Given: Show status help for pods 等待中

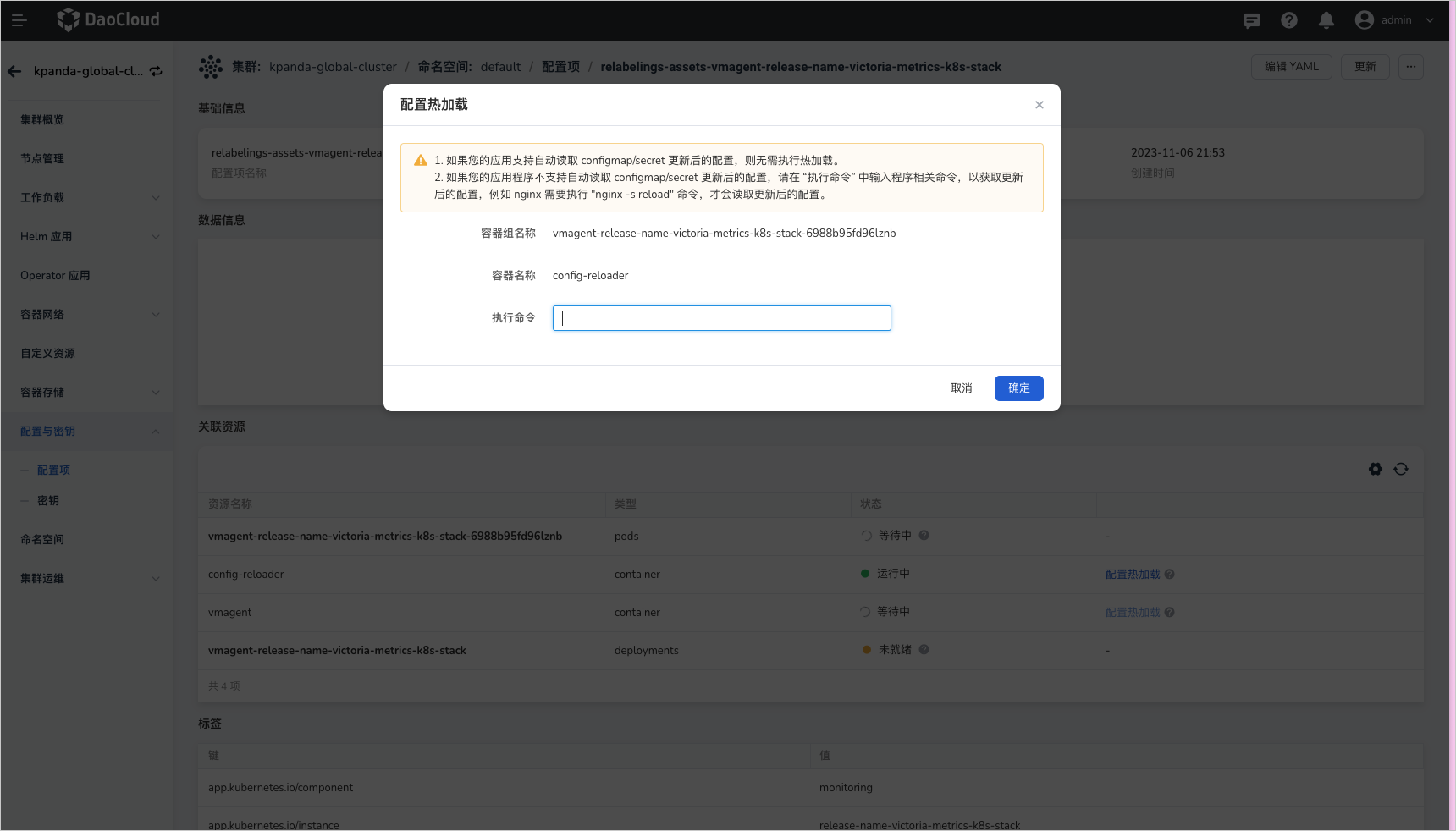Looking at the screenshot, I should pos(924,536).
